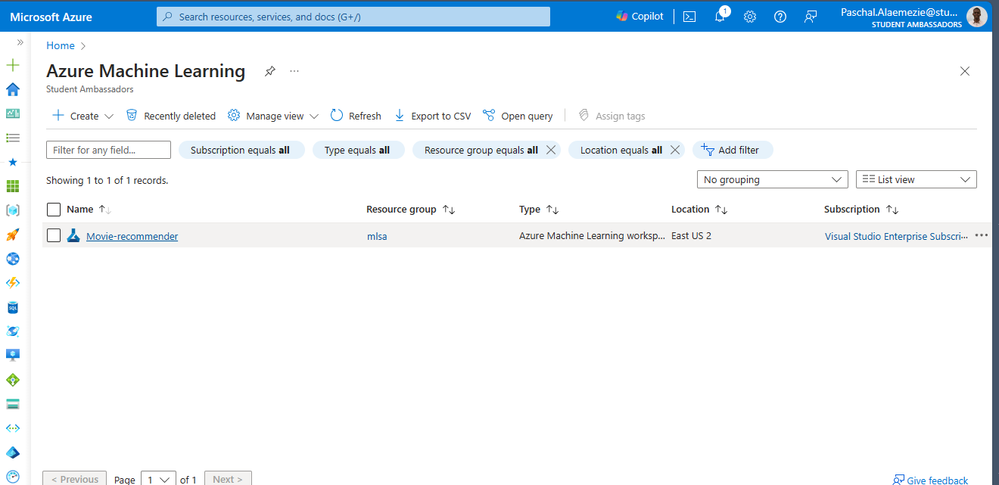This screenshot has height=485, width=999.
Task: Open All services list icon in sidebar
Action: [x=13, y=138]
